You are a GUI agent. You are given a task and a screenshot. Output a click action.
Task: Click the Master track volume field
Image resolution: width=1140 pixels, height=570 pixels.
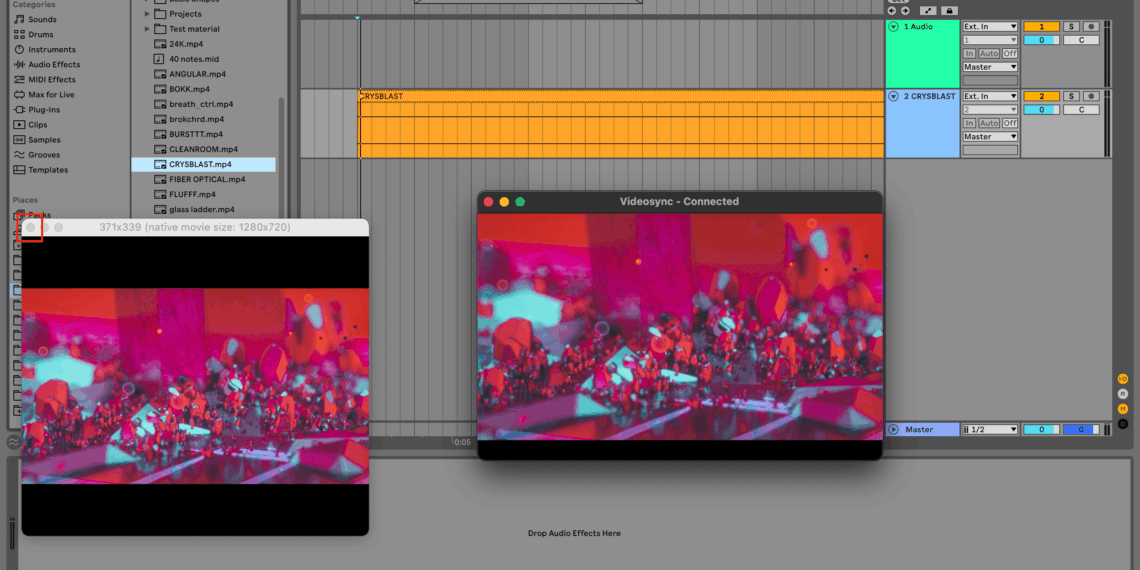coord(1041,430)
